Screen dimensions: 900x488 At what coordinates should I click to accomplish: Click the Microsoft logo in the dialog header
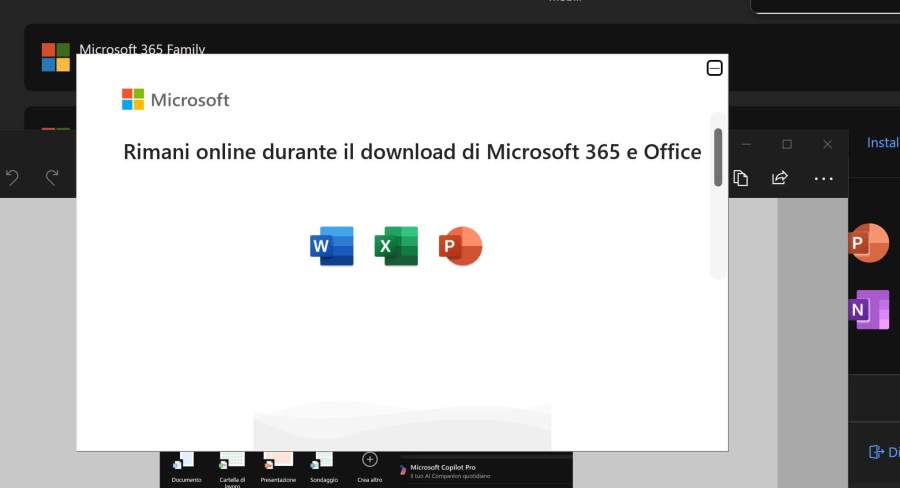[175, 99]
